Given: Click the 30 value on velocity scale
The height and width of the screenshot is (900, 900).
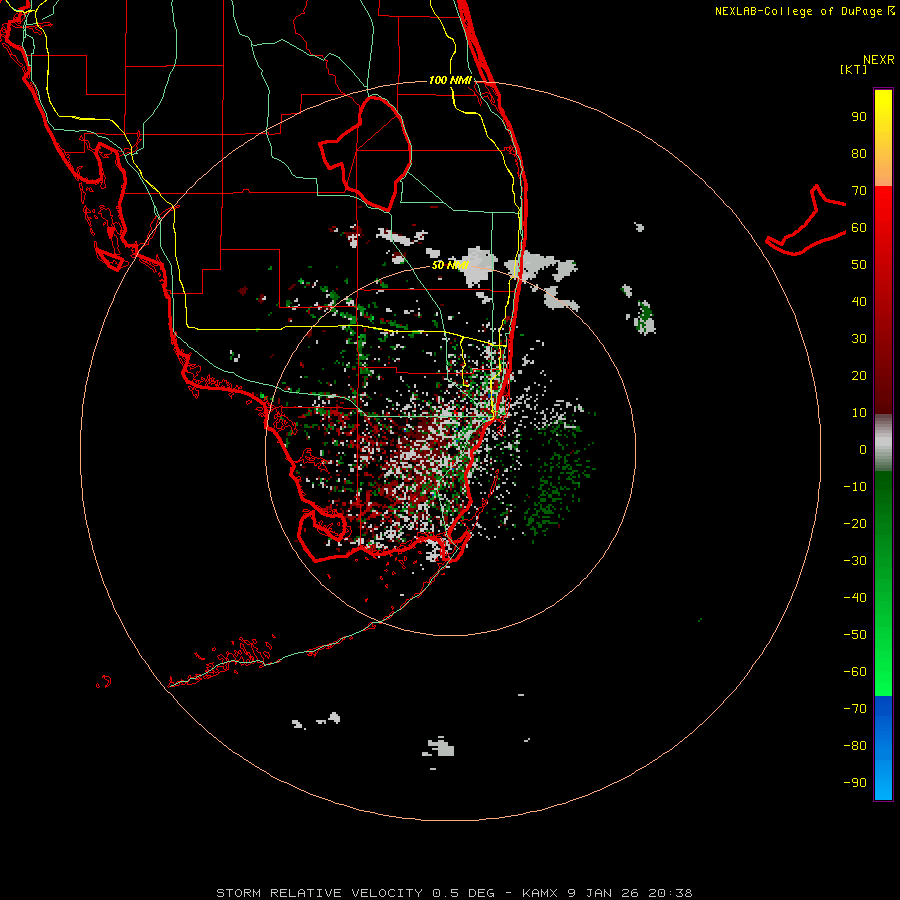Looking at the screenshot, I should coord(859,339).
